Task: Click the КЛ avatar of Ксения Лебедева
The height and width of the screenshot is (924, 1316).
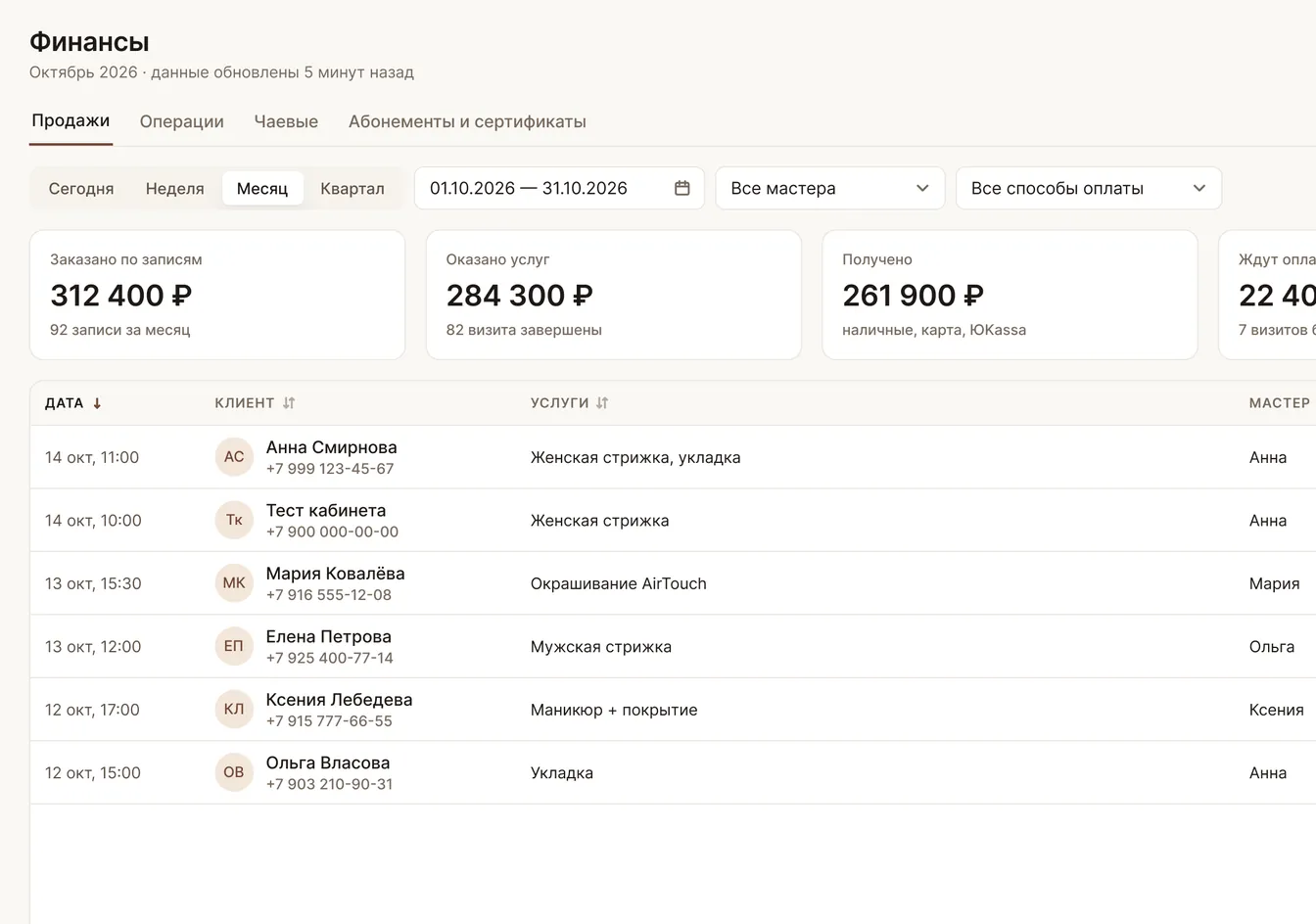Action: (234, 710)
